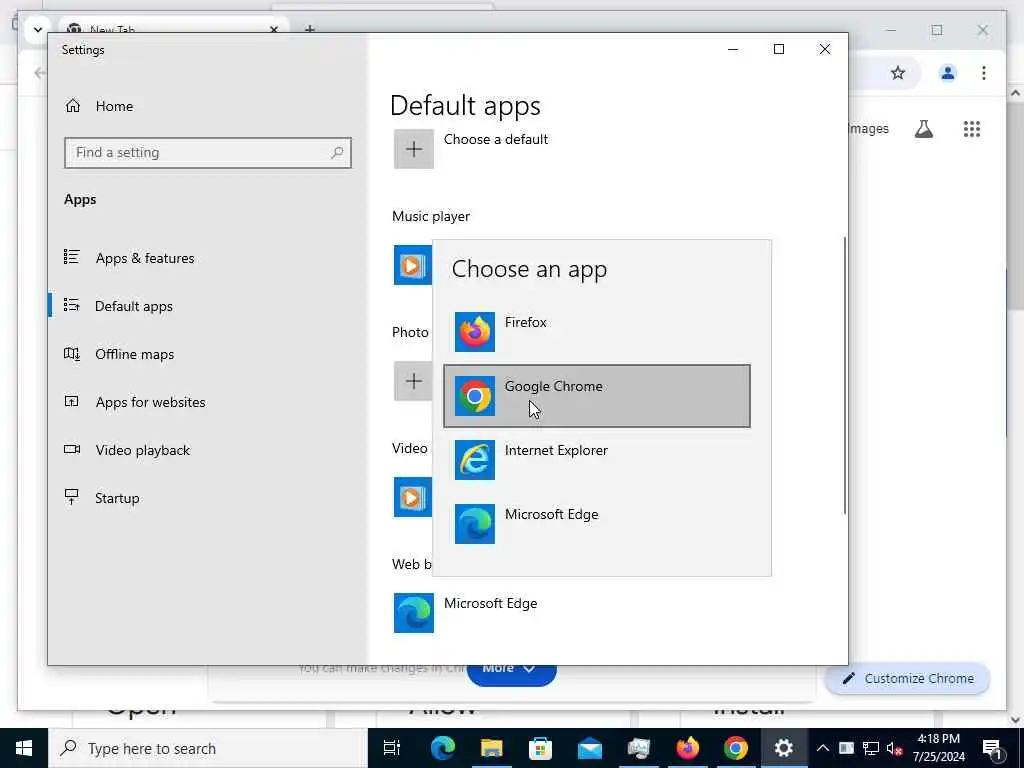This screenshot has width=1024, height=768.
Task: Open the muted volume icon in tray
Action: [894, 748]
